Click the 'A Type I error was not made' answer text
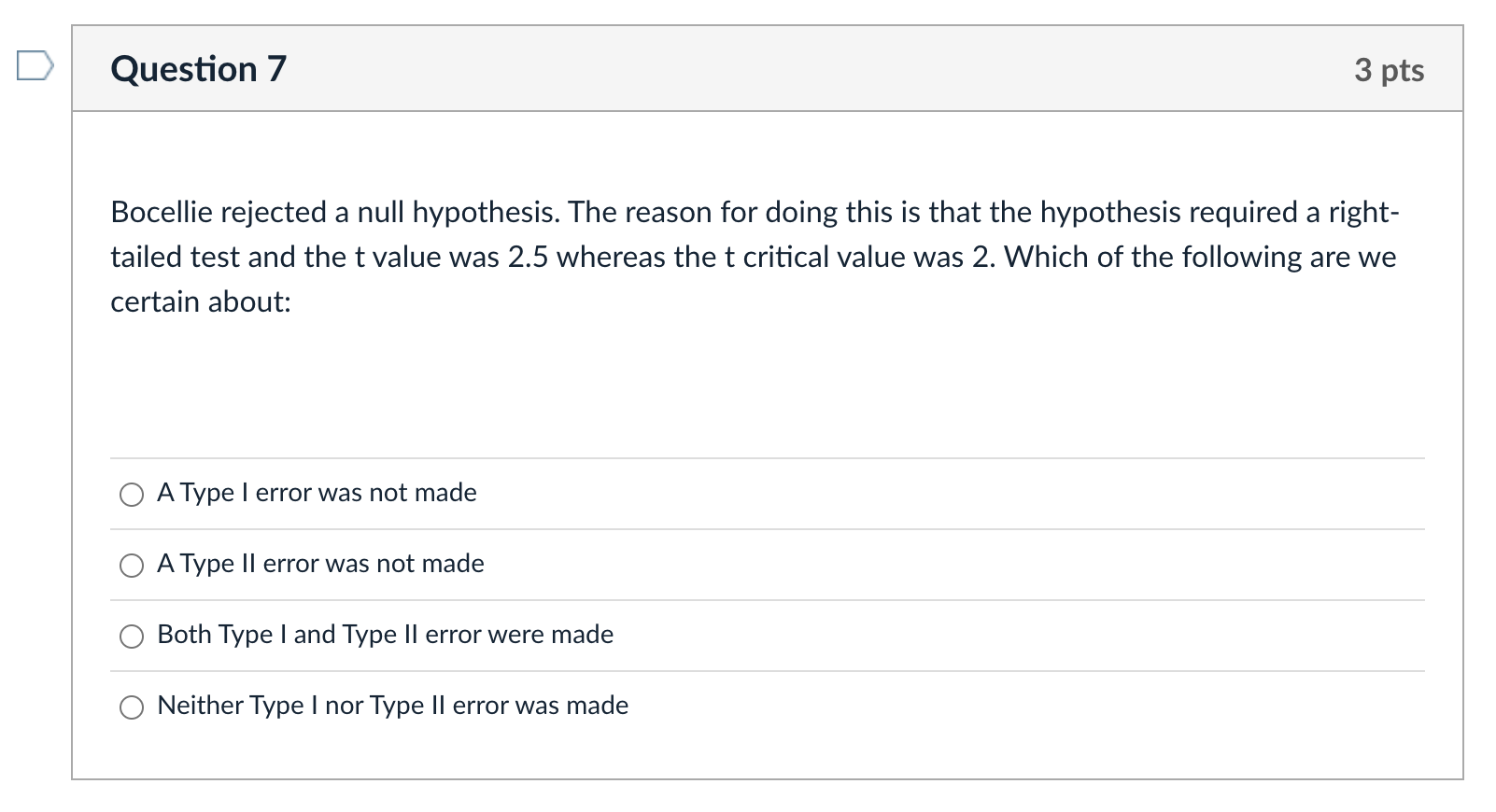This screenshot has width=1496, height=812. click(x=316, y=493)
